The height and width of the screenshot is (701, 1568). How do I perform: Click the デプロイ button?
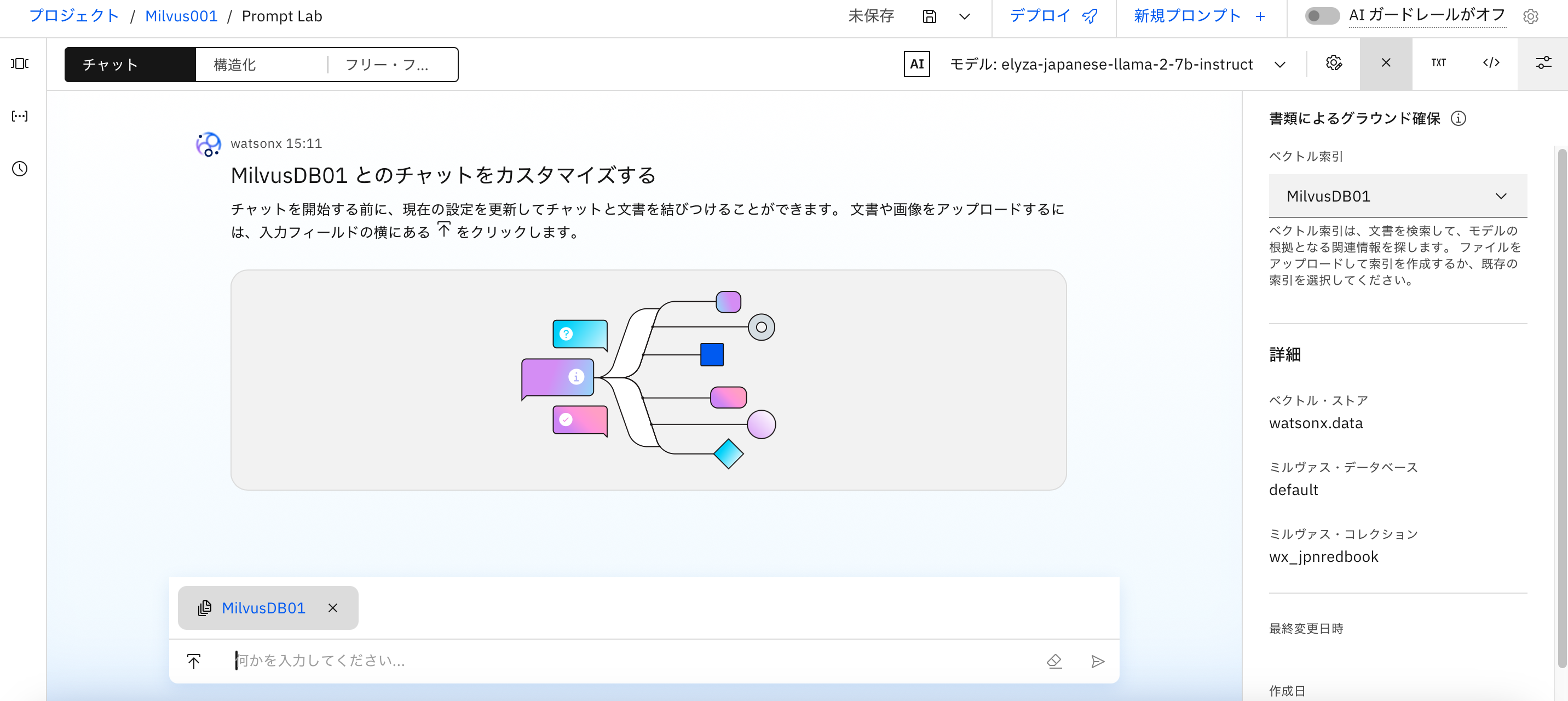click(x=1053, y=16)
